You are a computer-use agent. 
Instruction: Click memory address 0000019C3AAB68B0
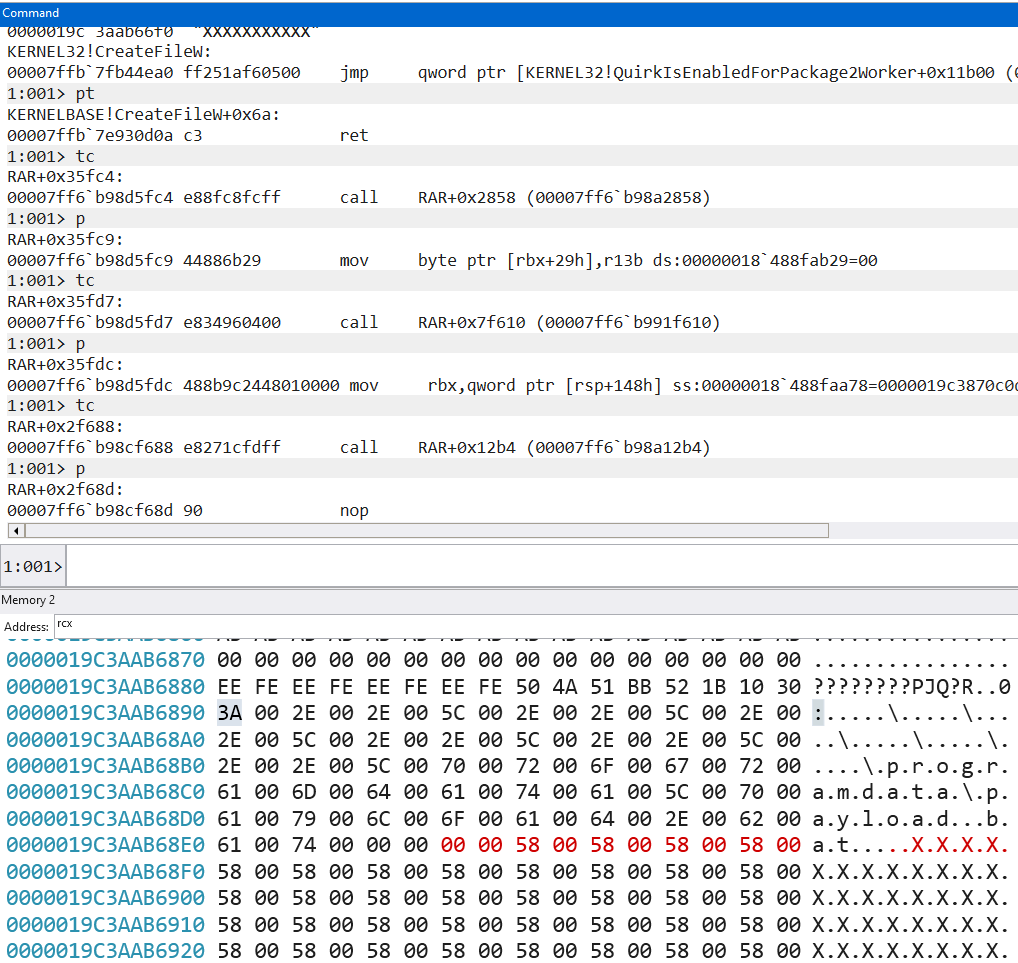click(105, 766)
